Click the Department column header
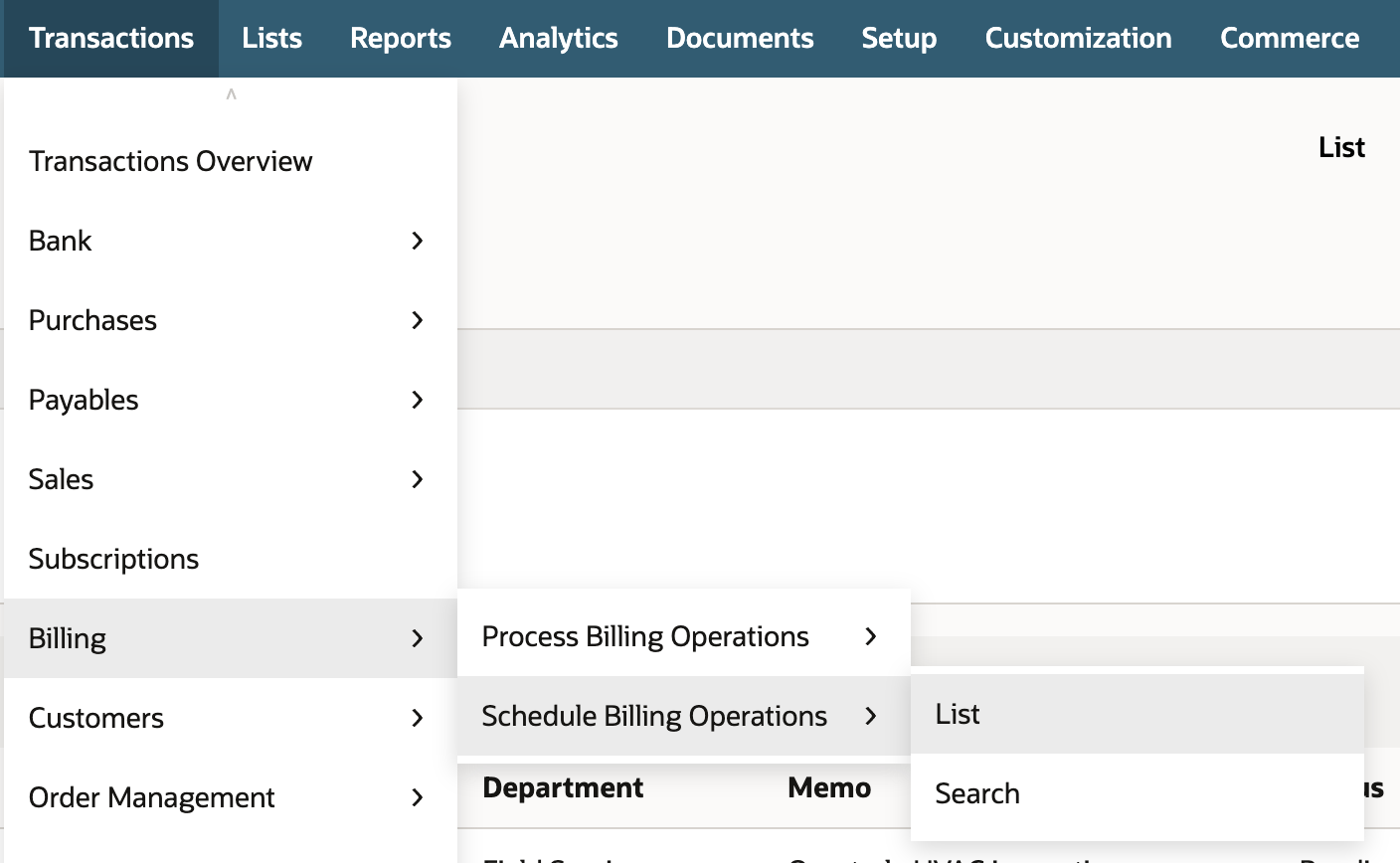Screen dimensions: 1400x863 (x=563, y=787)
